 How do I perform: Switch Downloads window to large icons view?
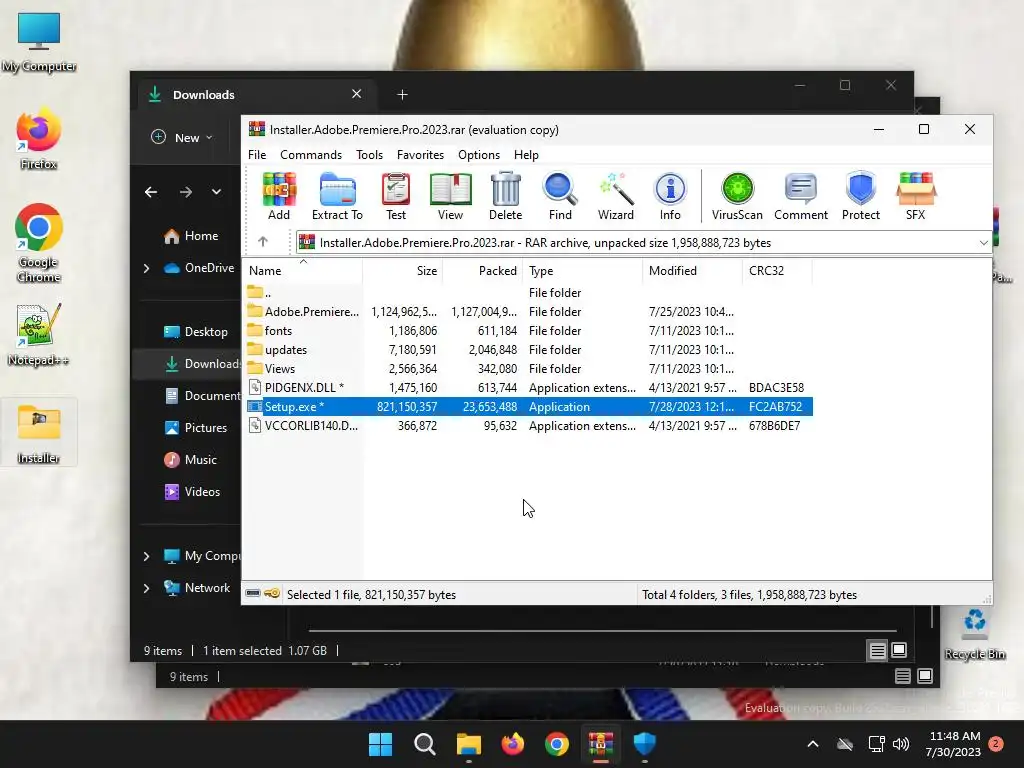click(899, 650)
